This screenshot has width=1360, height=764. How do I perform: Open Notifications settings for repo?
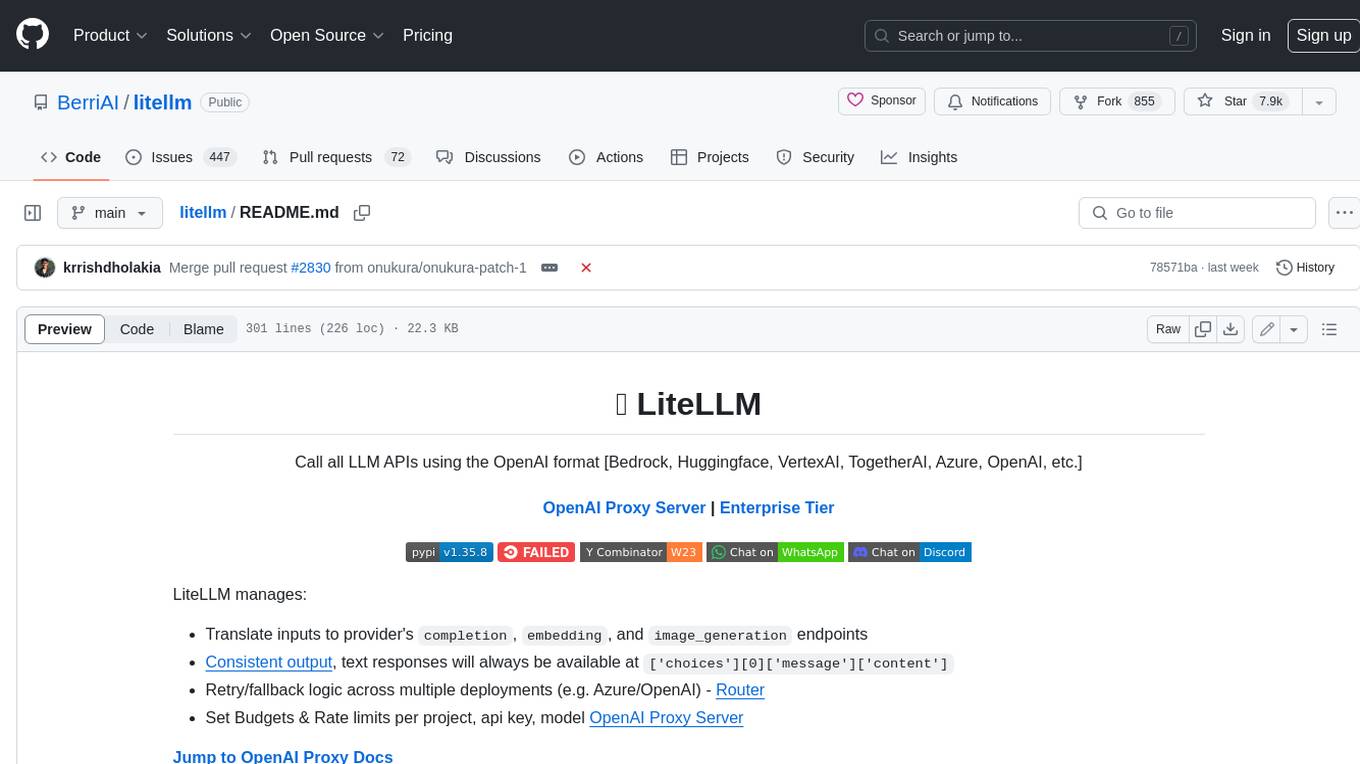[x=992, y=101]
